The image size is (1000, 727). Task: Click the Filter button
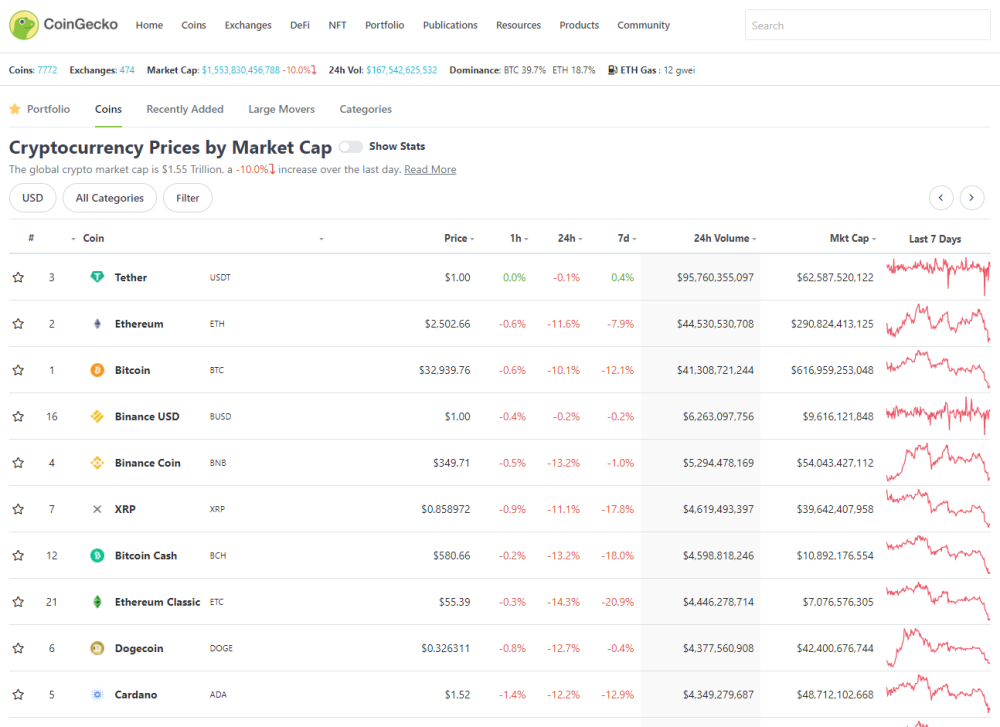coord(188,198)
